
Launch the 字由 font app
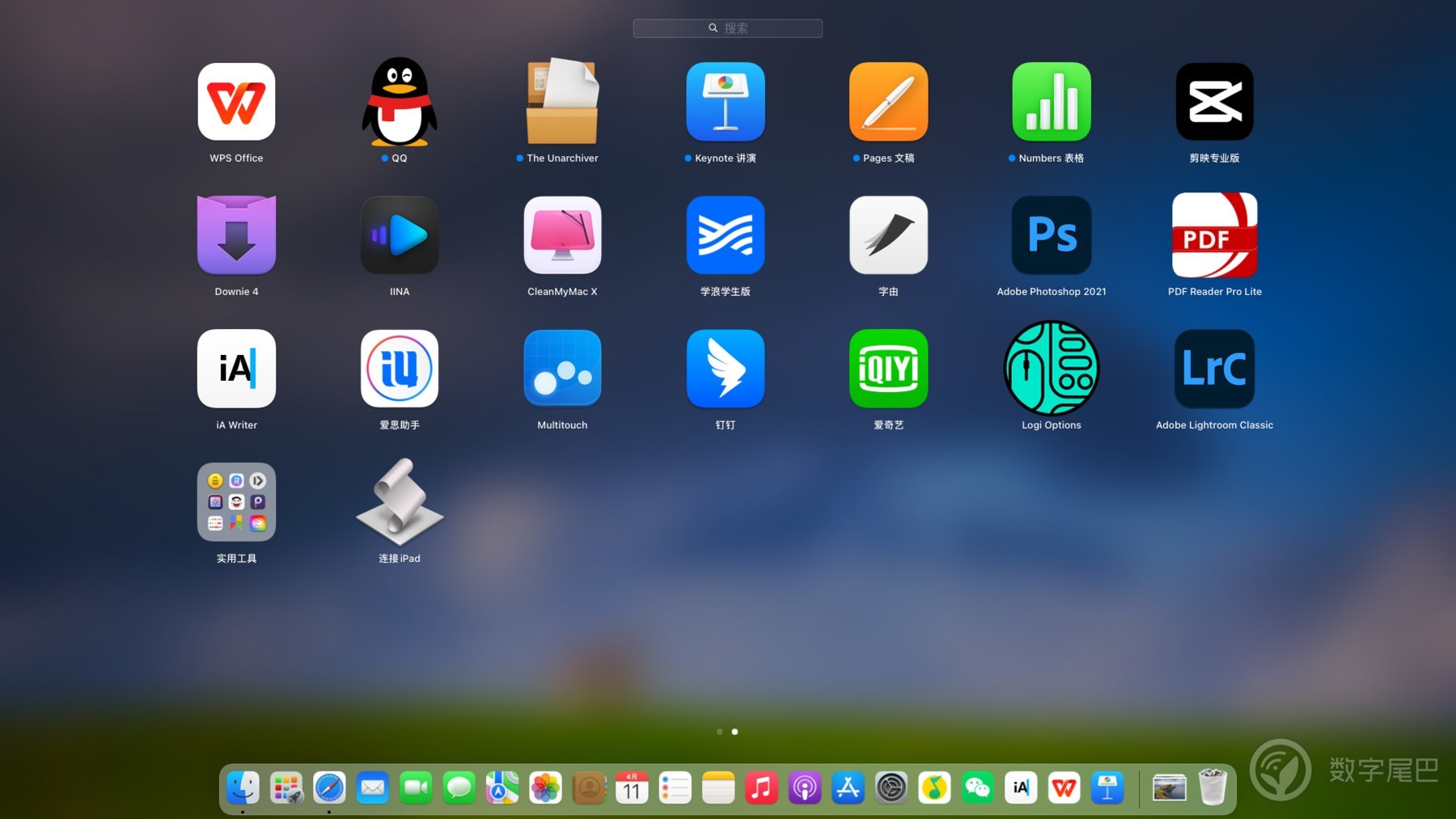[888, 235]
